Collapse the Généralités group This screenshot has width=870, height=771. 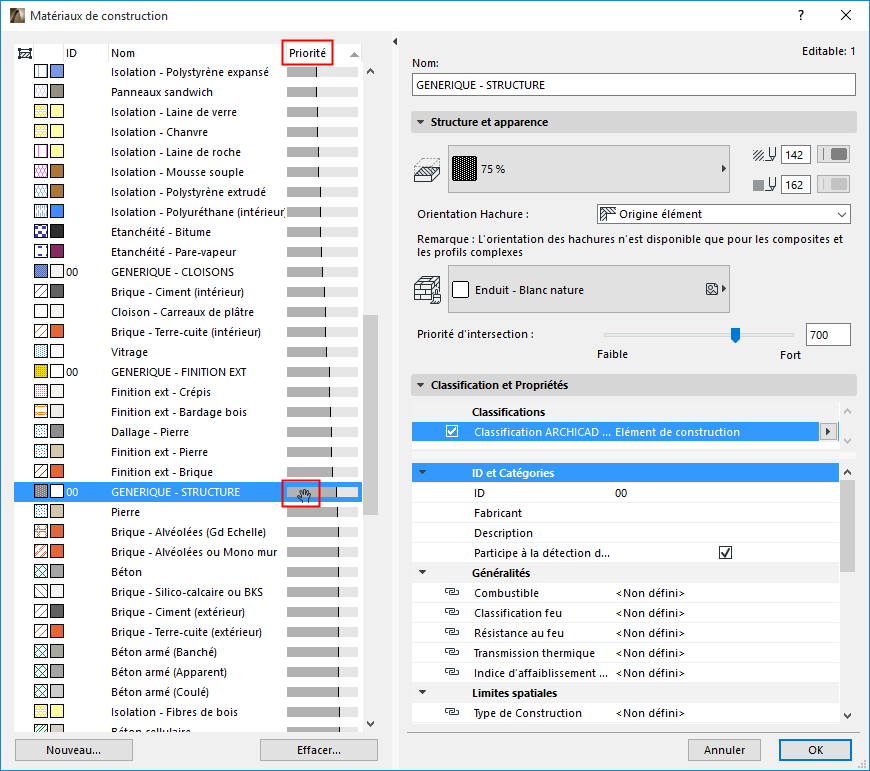coord(423,572)
